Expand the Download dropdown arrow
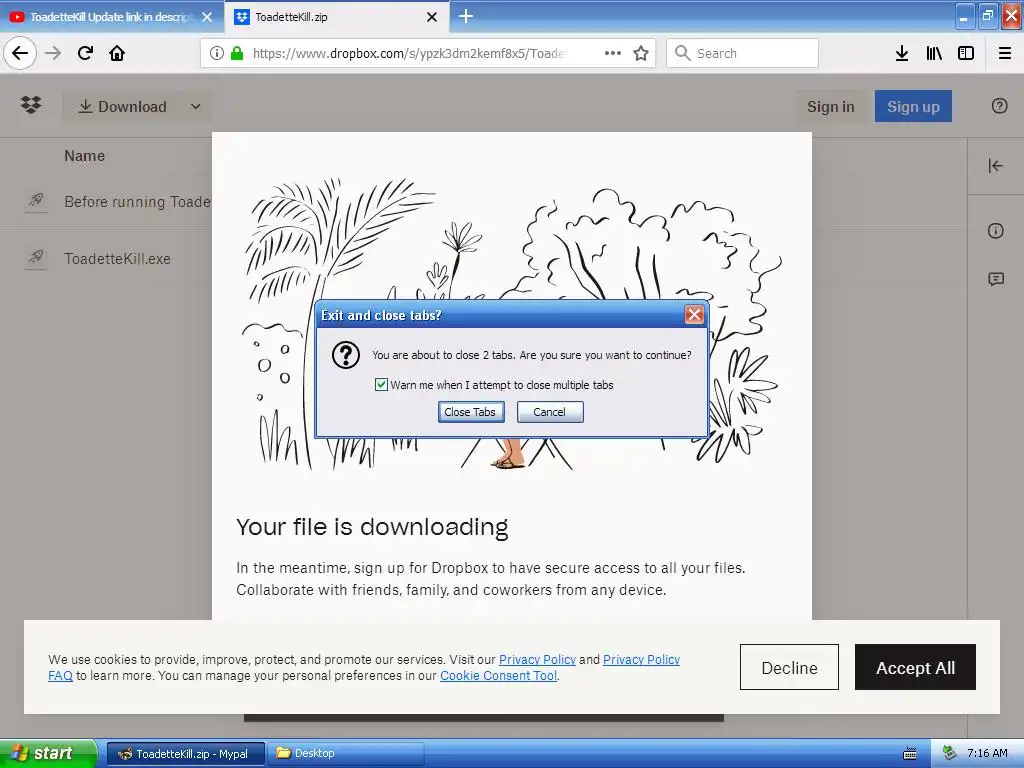The image size is (1024, 768). point(195,106)
